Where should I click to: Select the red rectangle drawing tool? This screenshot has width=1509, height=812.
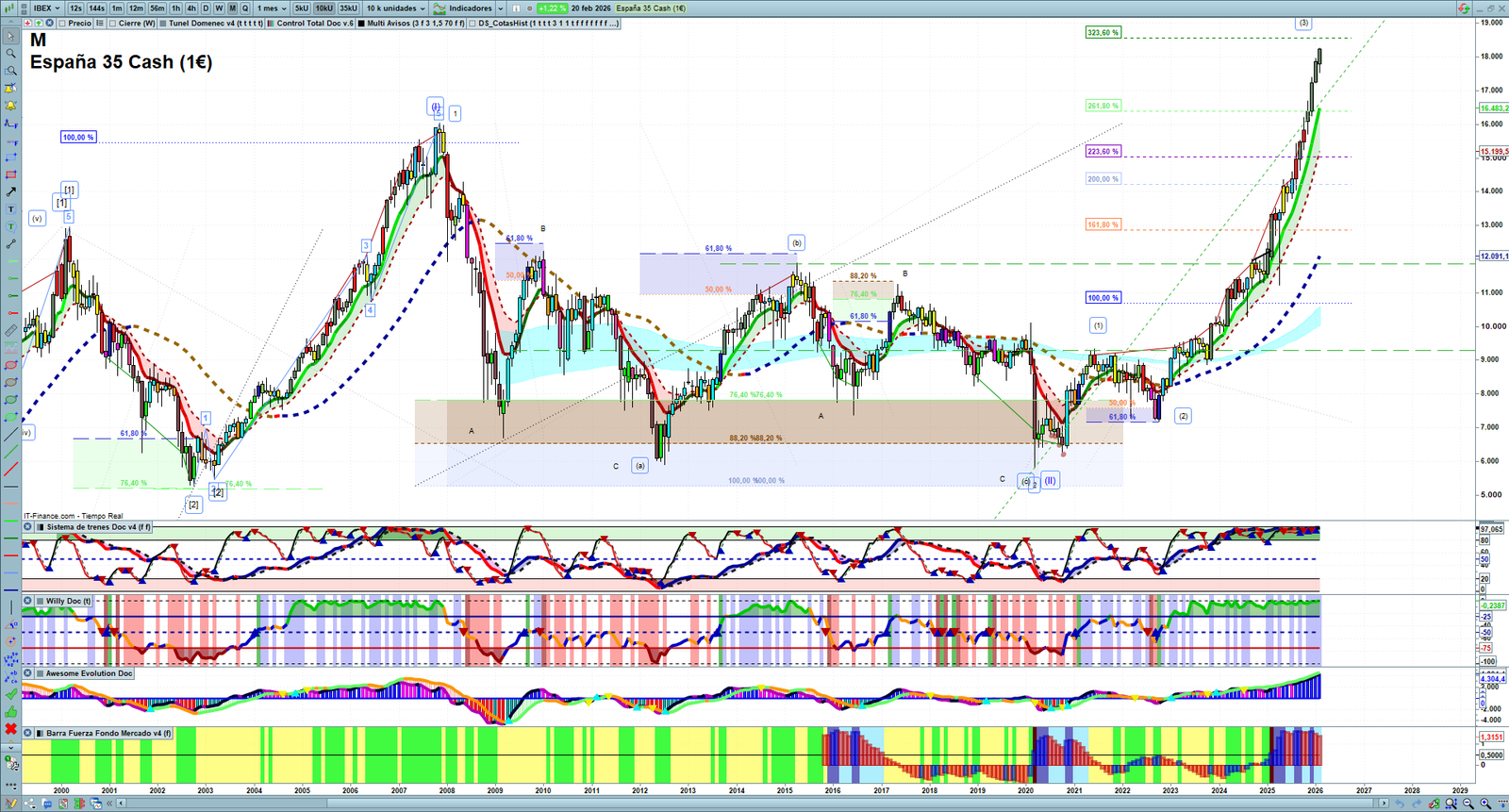[10, 174]
